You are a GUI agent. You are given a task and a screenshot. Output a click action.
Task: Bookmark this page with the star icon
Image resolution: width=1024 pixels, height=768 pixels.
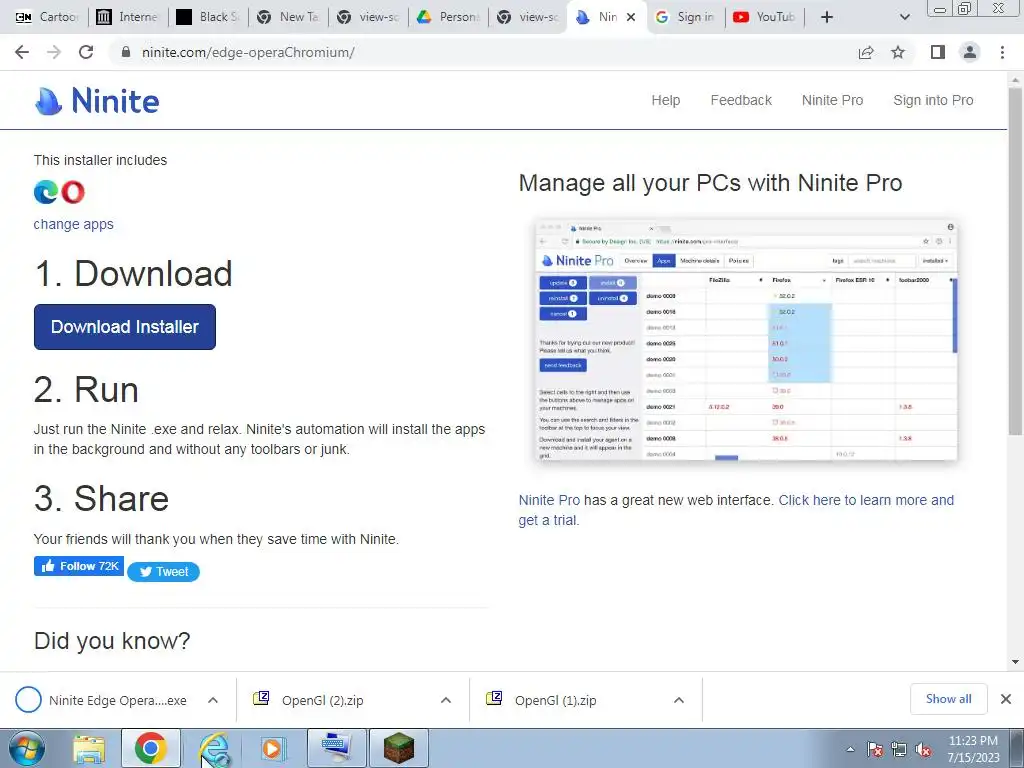pyautogui.click(x=898, y=52)
